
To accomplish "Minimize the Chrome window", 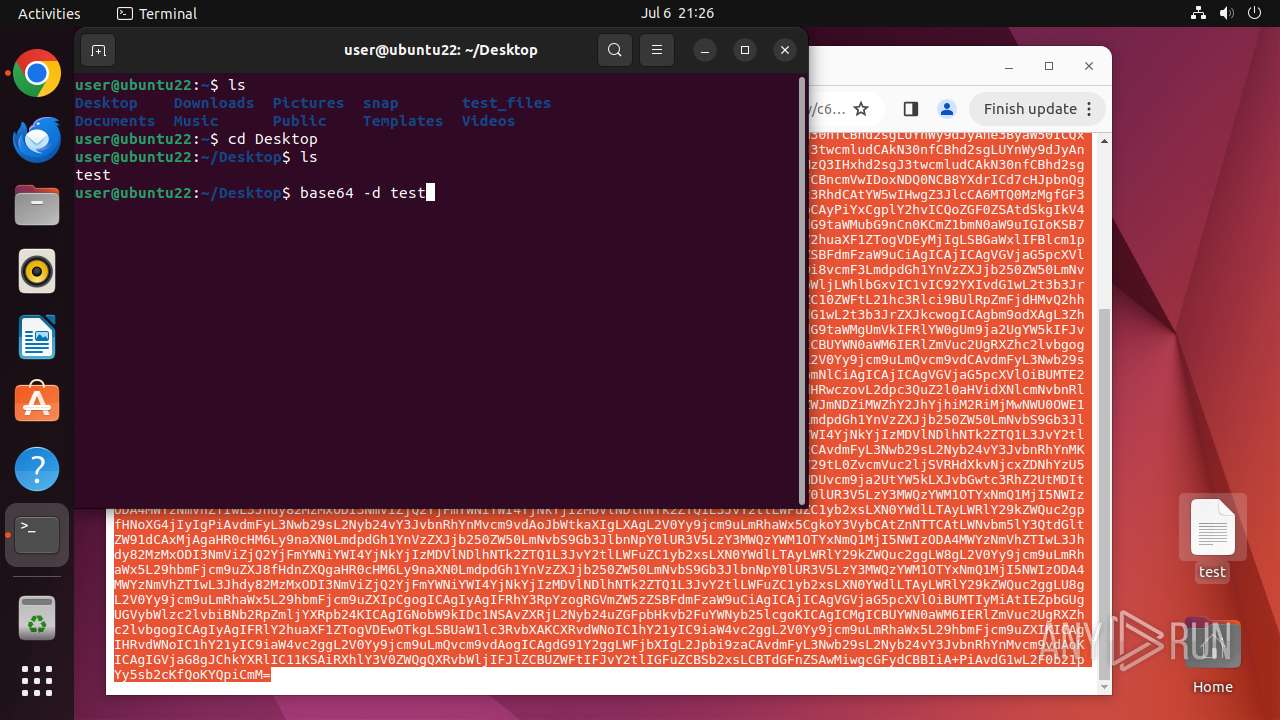I will 1008,66.
